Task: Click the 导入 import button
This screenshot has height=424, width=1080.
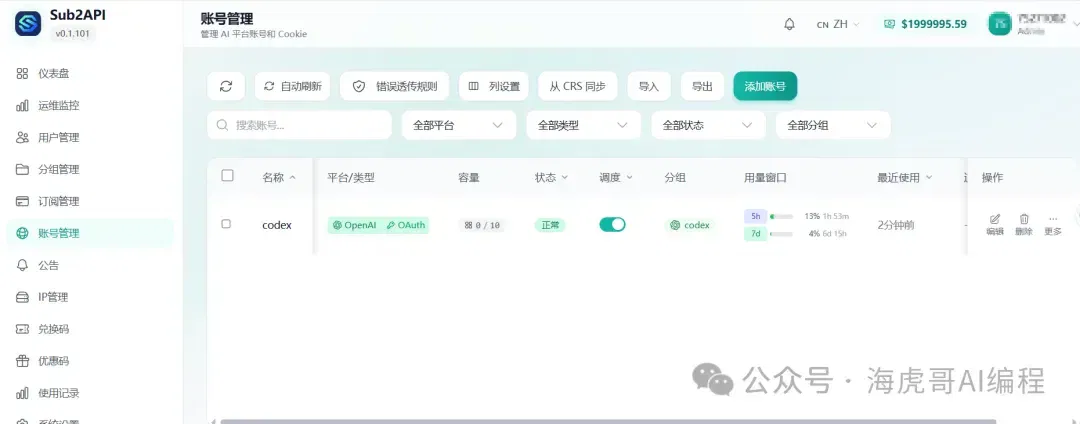Action: (649, 86)
